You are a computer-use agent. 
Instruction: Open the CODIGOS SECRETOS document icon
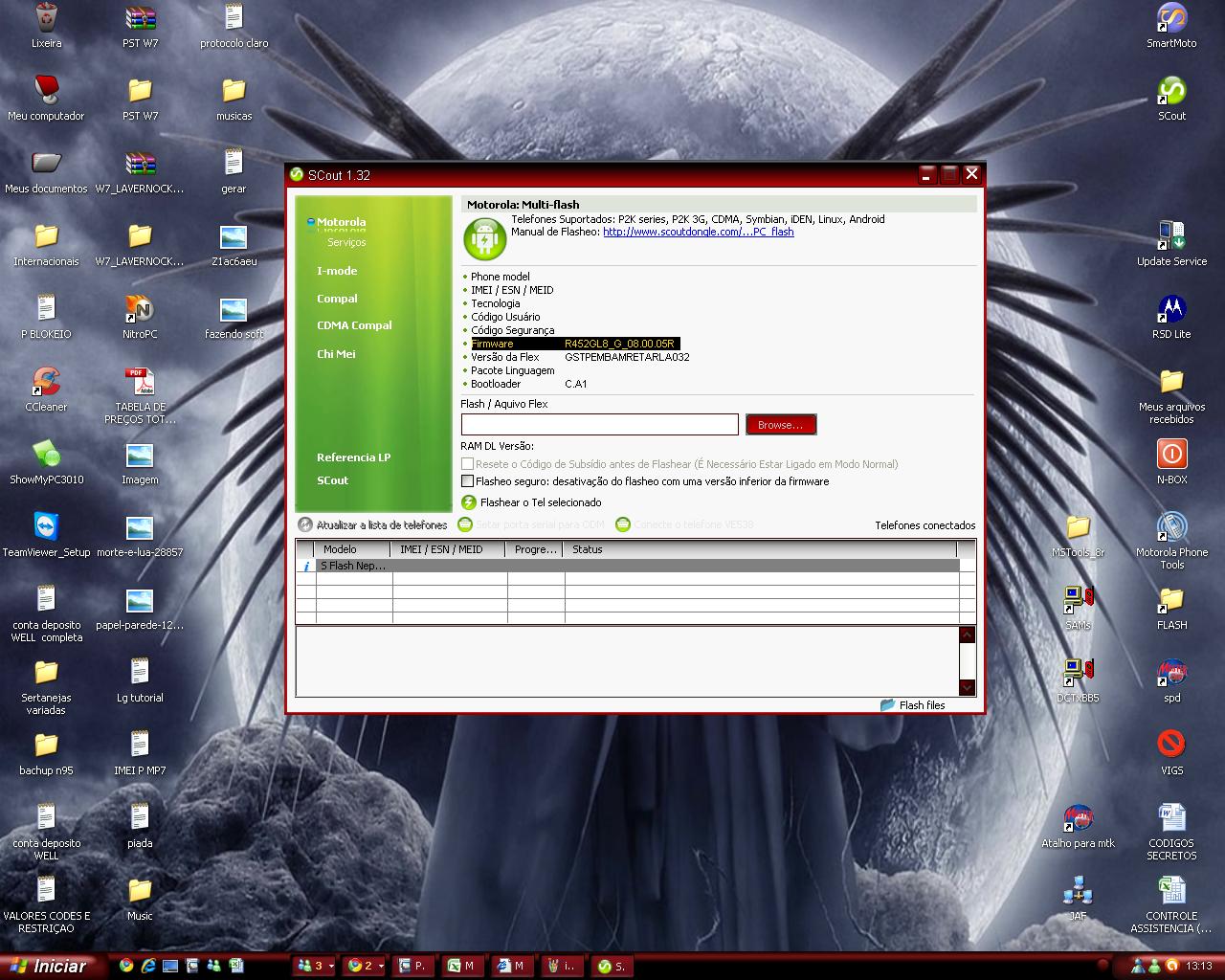1171,818
